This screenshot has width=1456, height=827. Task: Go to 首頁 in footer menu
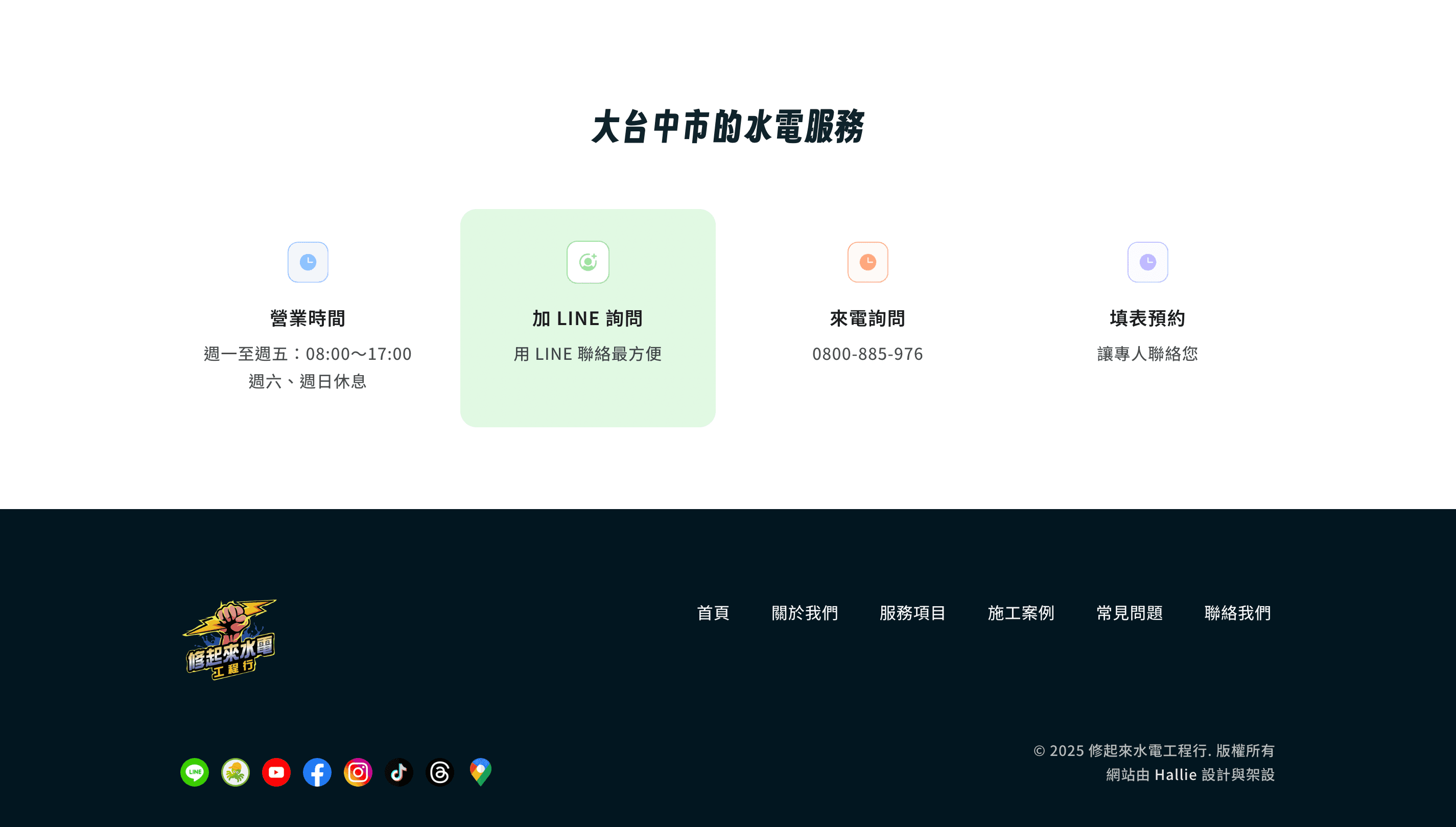coord(713,613)
